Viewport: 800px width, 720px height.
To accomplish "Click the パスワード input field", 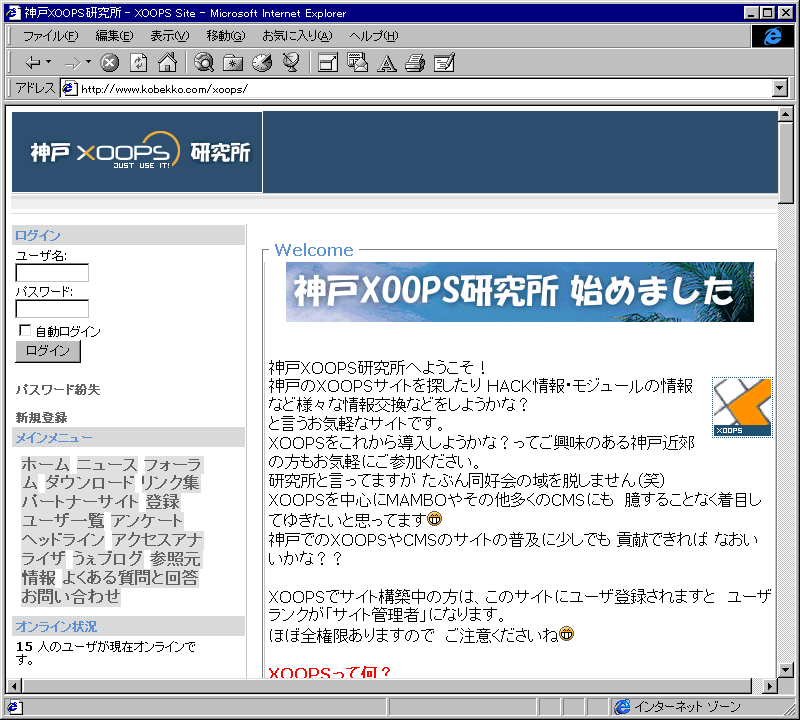I will [x=52, y=308].
